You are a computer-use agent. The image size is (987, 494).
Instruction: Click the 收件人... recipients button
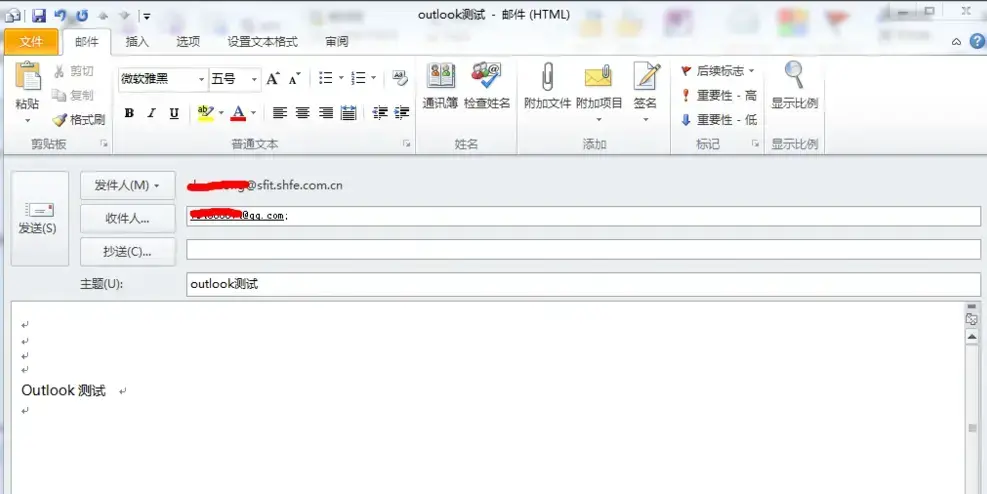click(128, 218)
